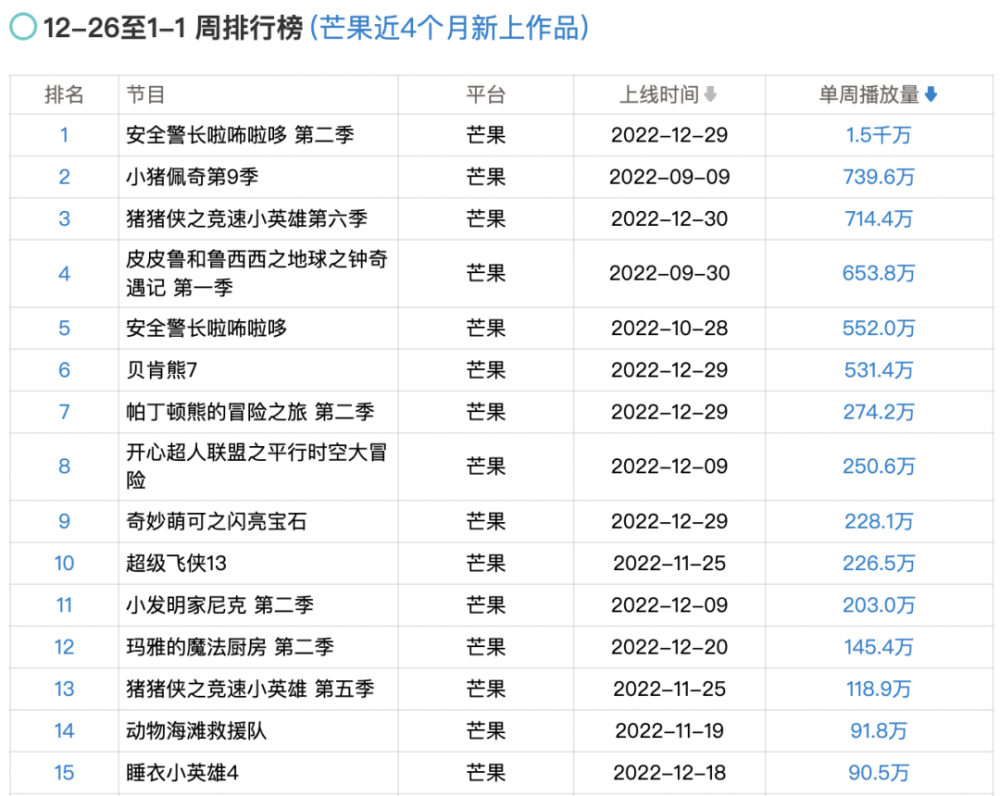Click rank number 1
This screenshot has height=796, width=1000.
(64, 135)
